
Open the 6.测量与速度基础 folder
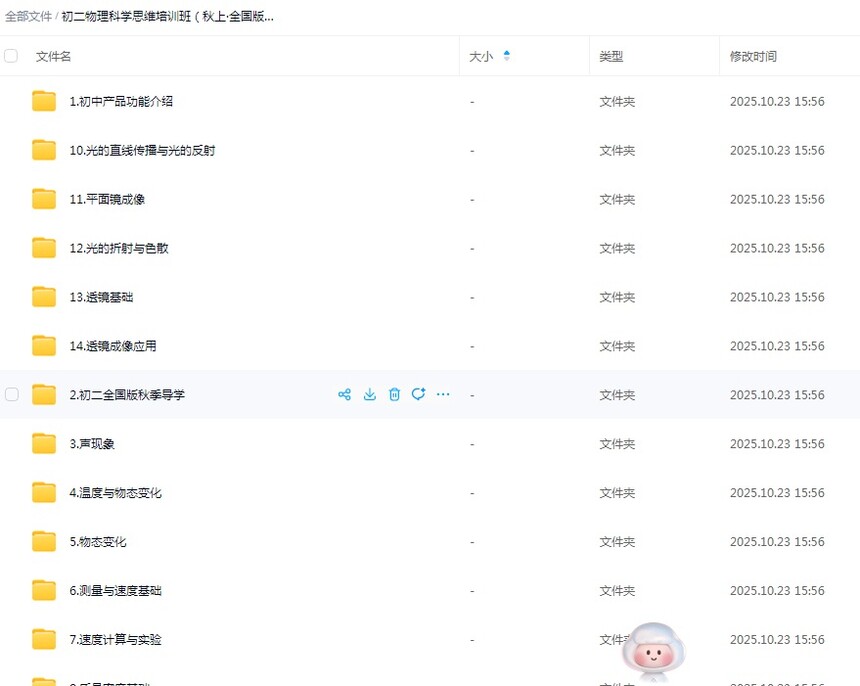click(115, 591)
